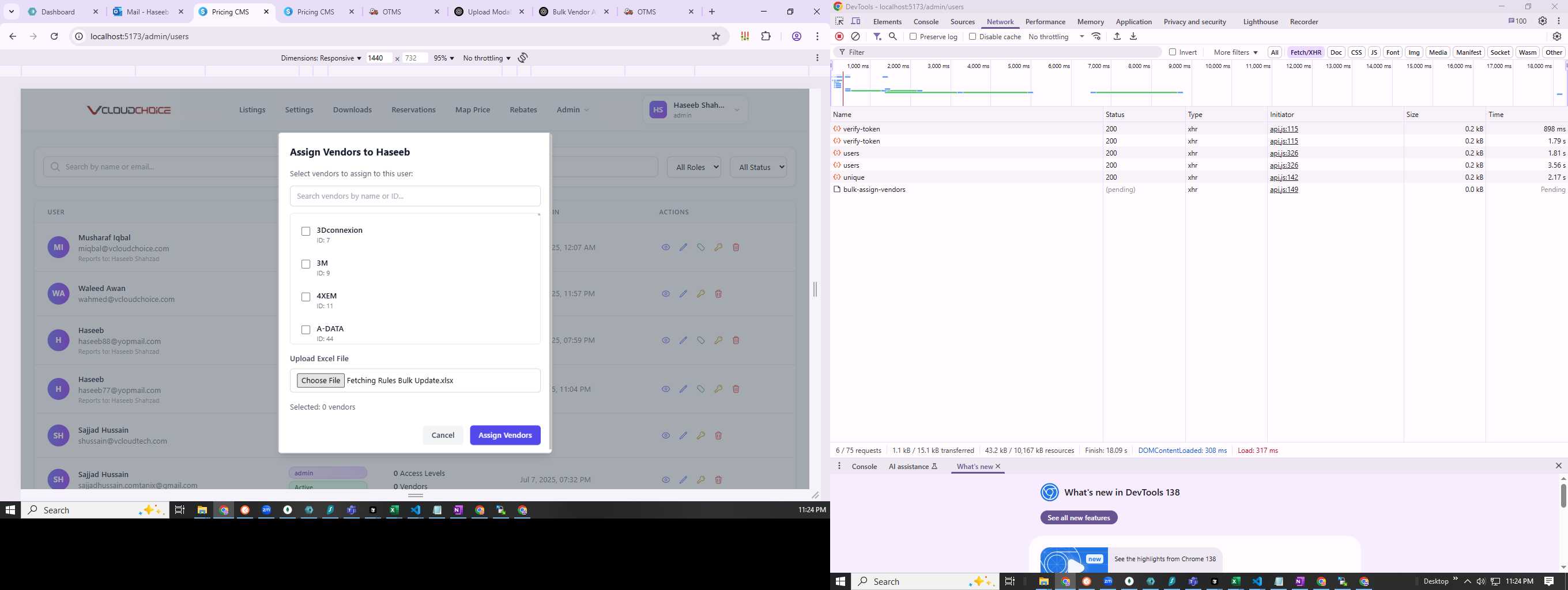
Task: Activate DevTools inspect element picker
Action: 840,21
